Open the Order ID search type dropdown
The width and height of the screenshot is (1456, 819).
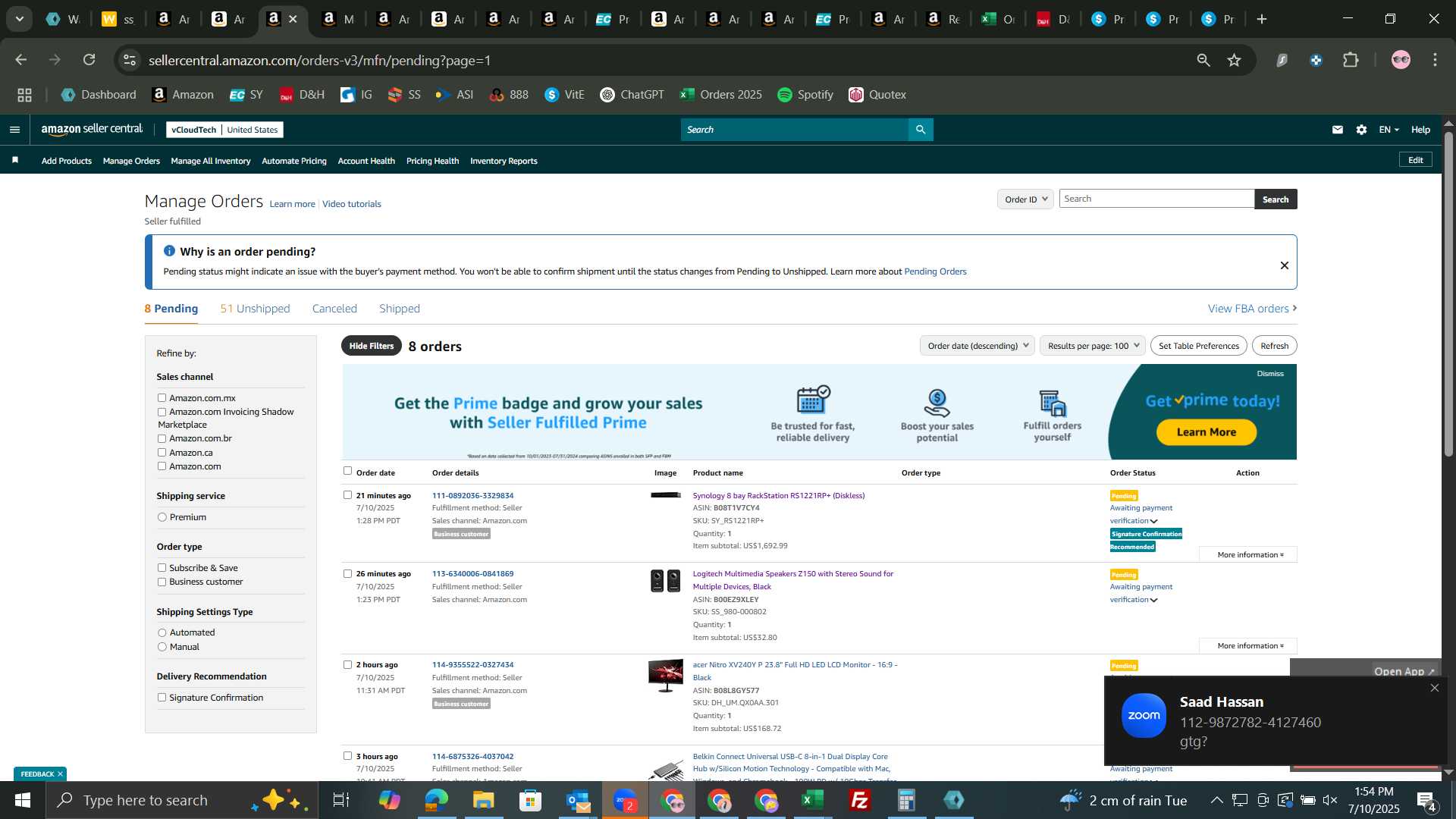tap(1025, 199)
